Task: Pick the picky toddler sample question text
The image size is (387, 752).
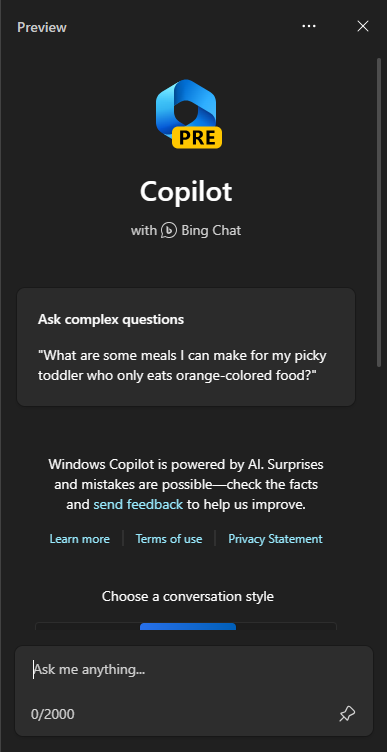Action: click(x=182, y=365)
